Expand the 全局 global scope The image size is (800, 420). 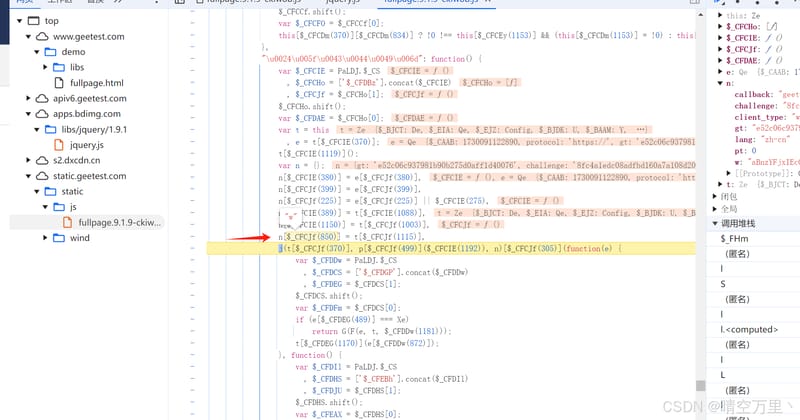715,209
